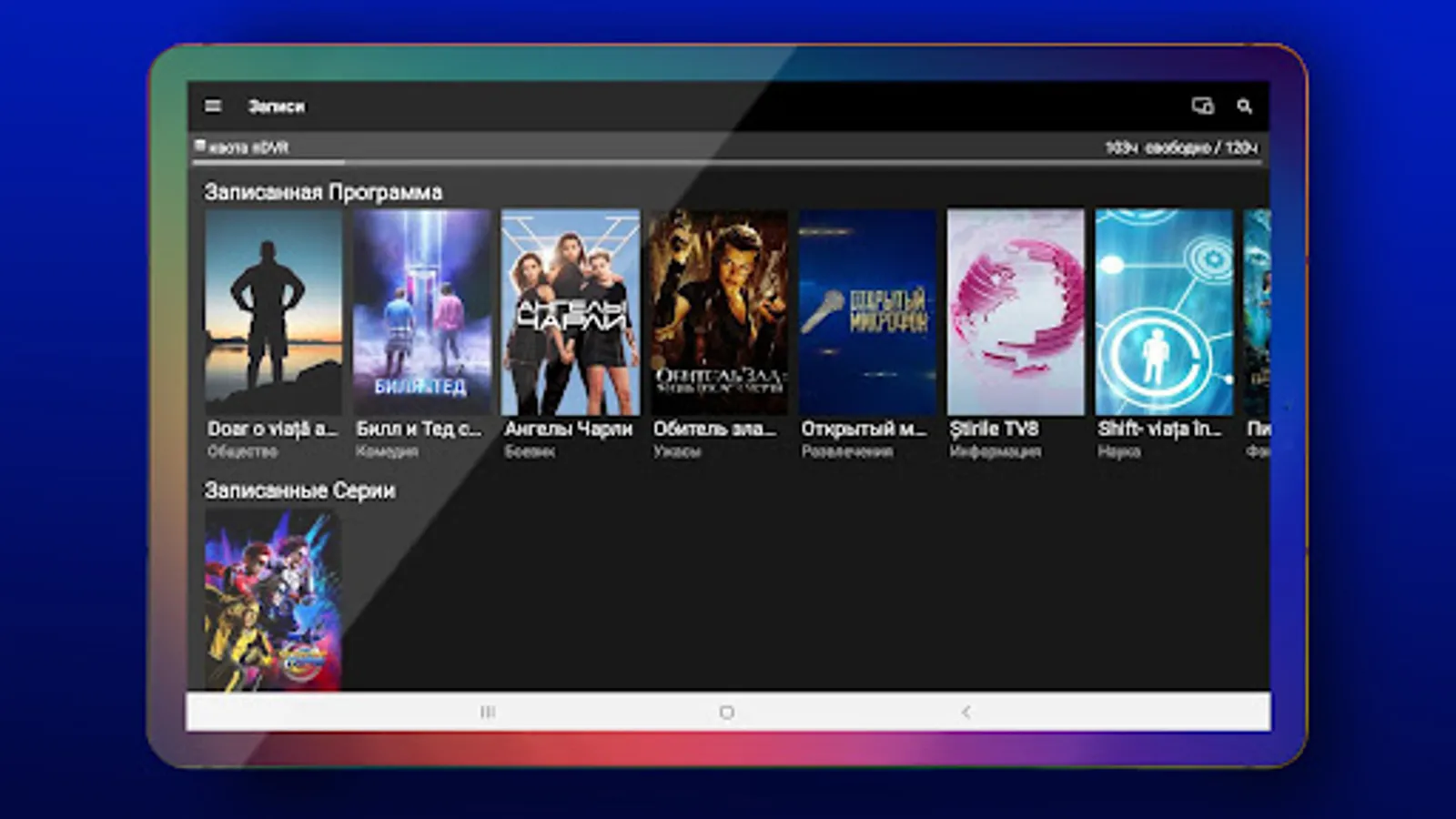The height and width of the screenshot is (819, 1456).
Task: Open the navigation drawer menu
Action: point(213,106)
